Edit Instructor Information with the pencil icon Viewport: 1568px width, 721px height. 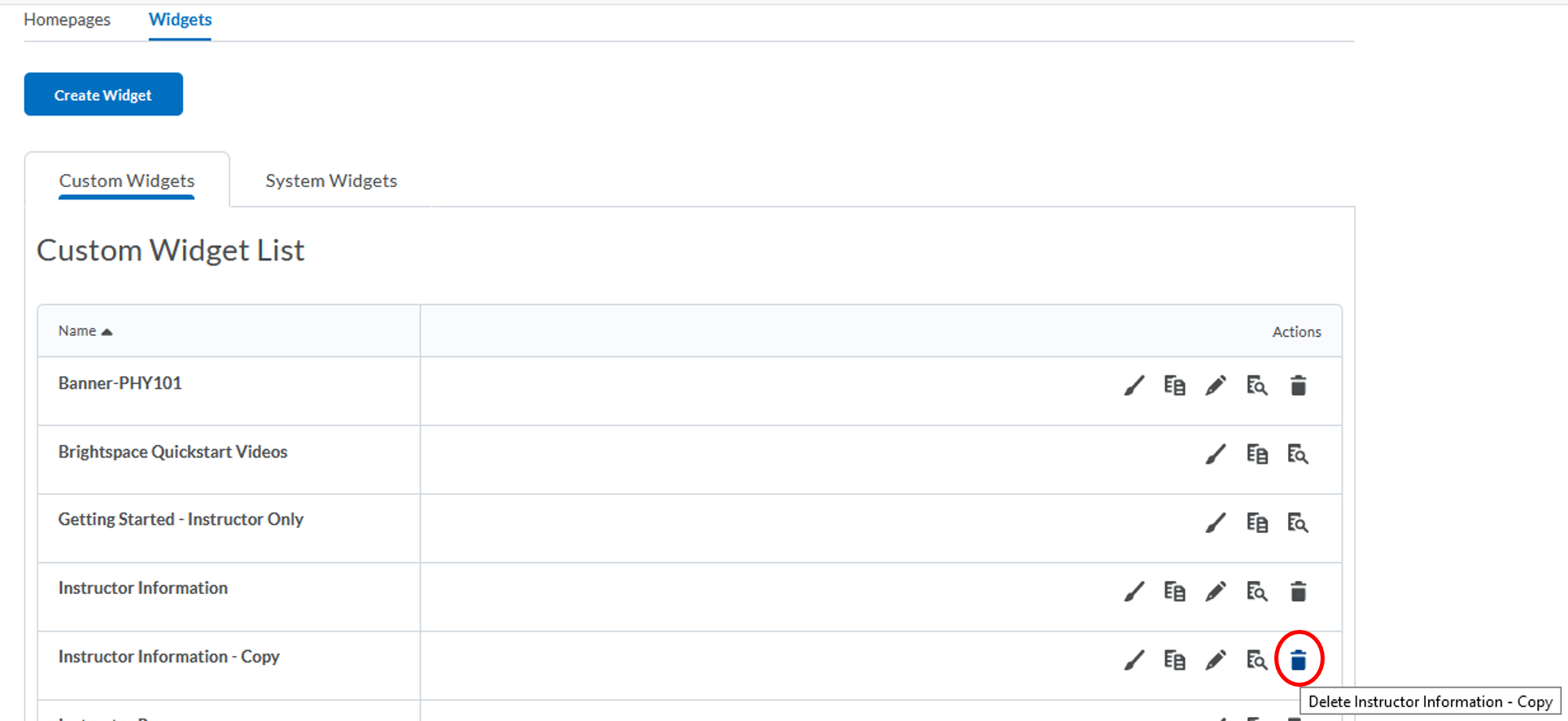1216,592
